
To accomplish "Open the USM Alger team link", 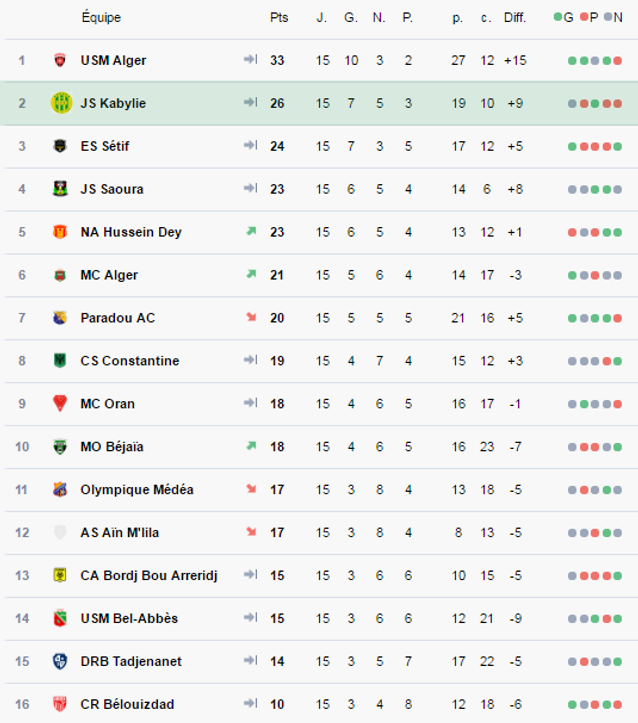I will click(113, 60).
